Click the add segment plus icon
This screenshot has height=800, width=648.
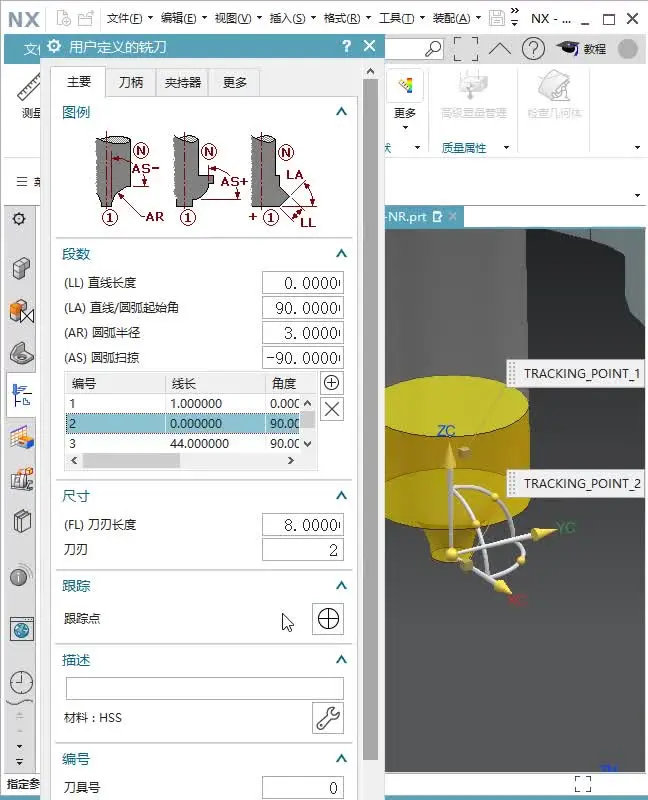click(x=332, y=383)
